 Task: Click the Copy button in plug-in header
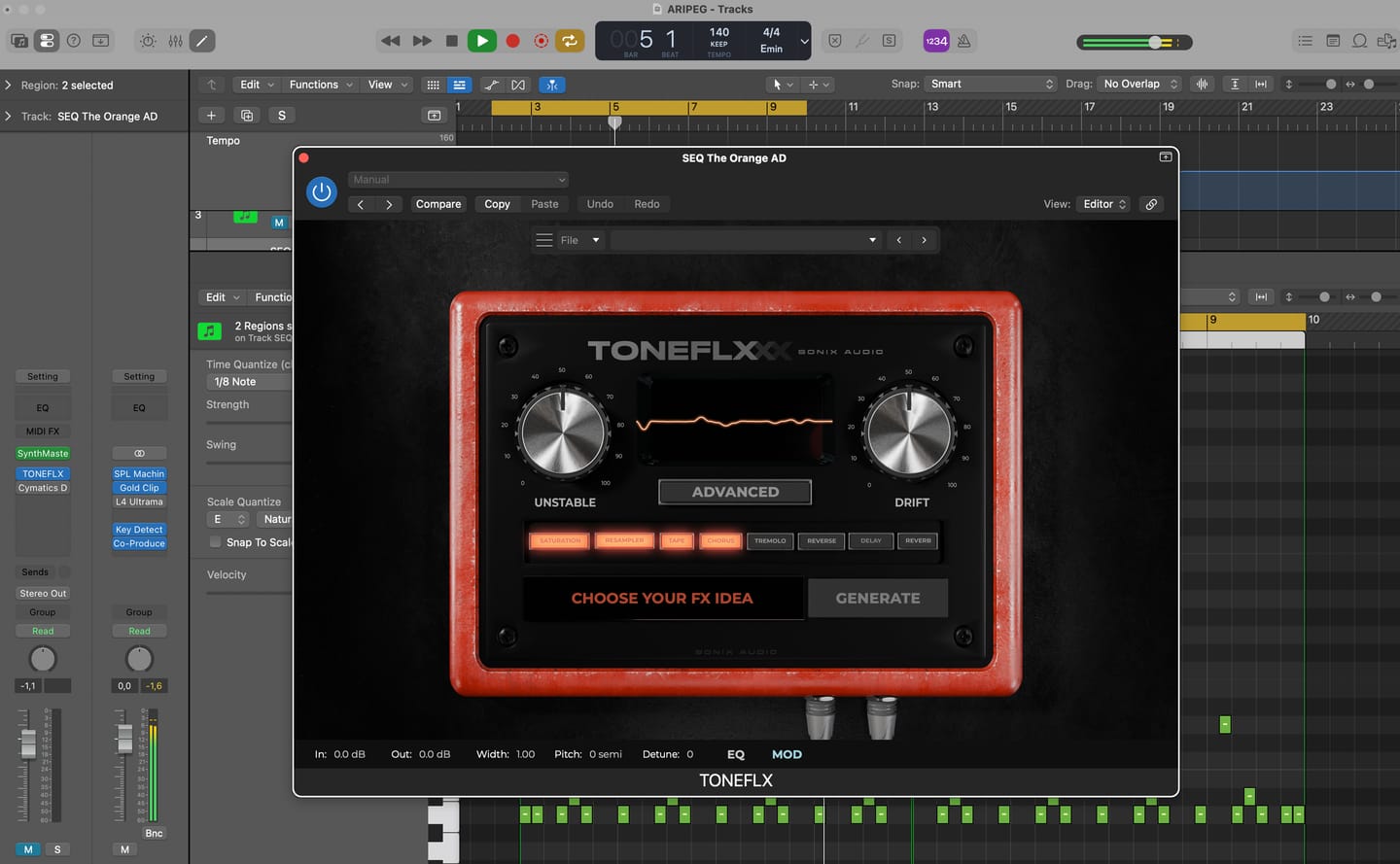click(497, 204)
